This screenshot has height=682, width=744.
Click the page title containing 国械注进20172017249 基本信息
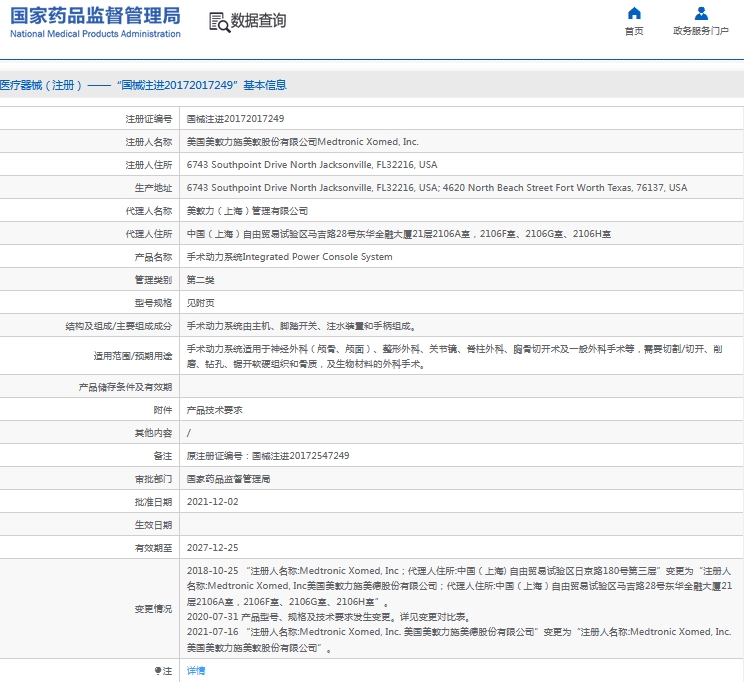tap(143, 85)
